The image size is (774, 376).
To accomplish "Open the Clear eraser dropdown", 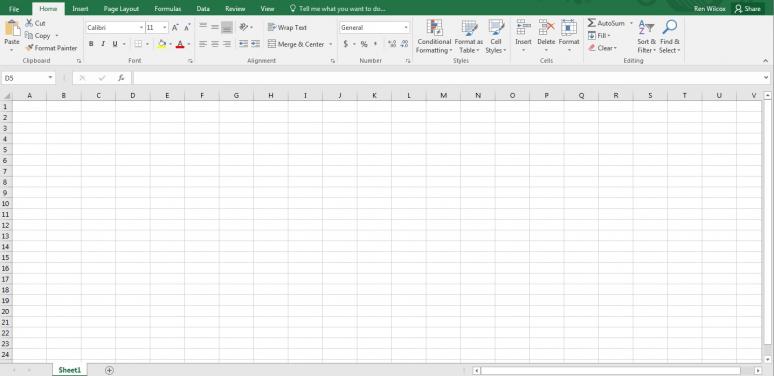I will click(603, 48).
